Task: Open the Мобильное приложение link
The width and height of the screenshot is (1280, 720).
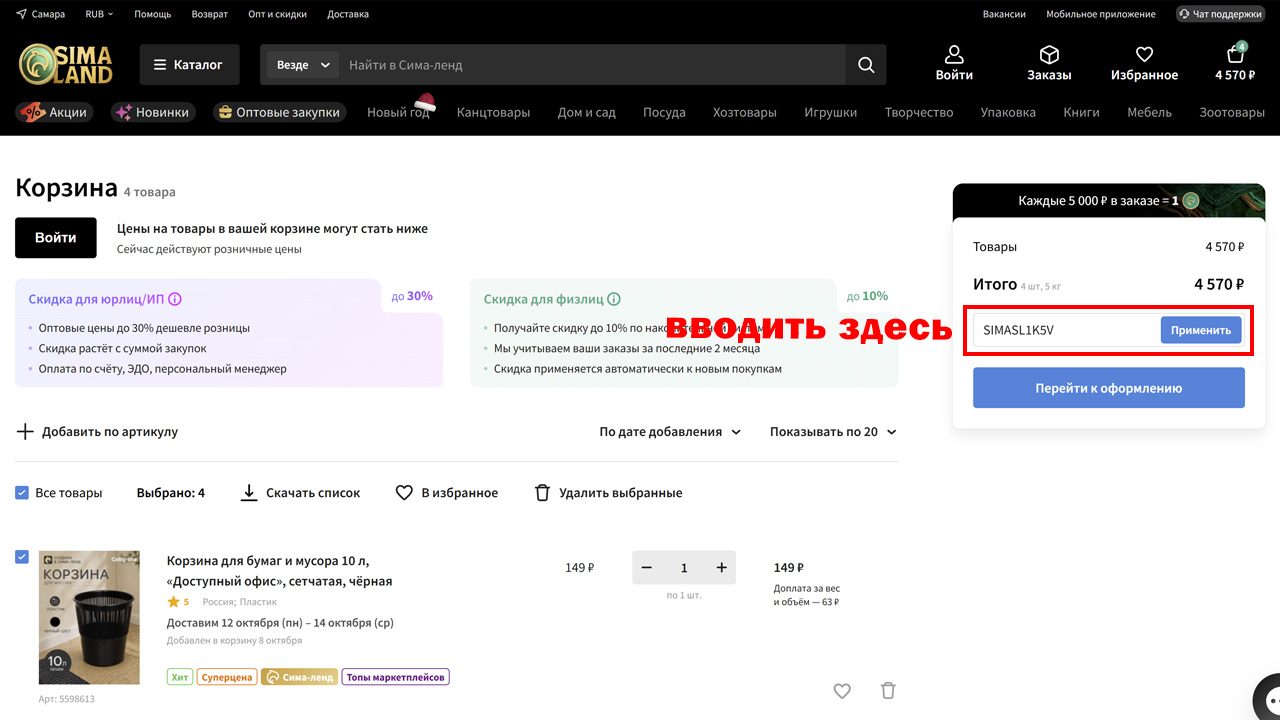Action: [x=1101, y=14]
